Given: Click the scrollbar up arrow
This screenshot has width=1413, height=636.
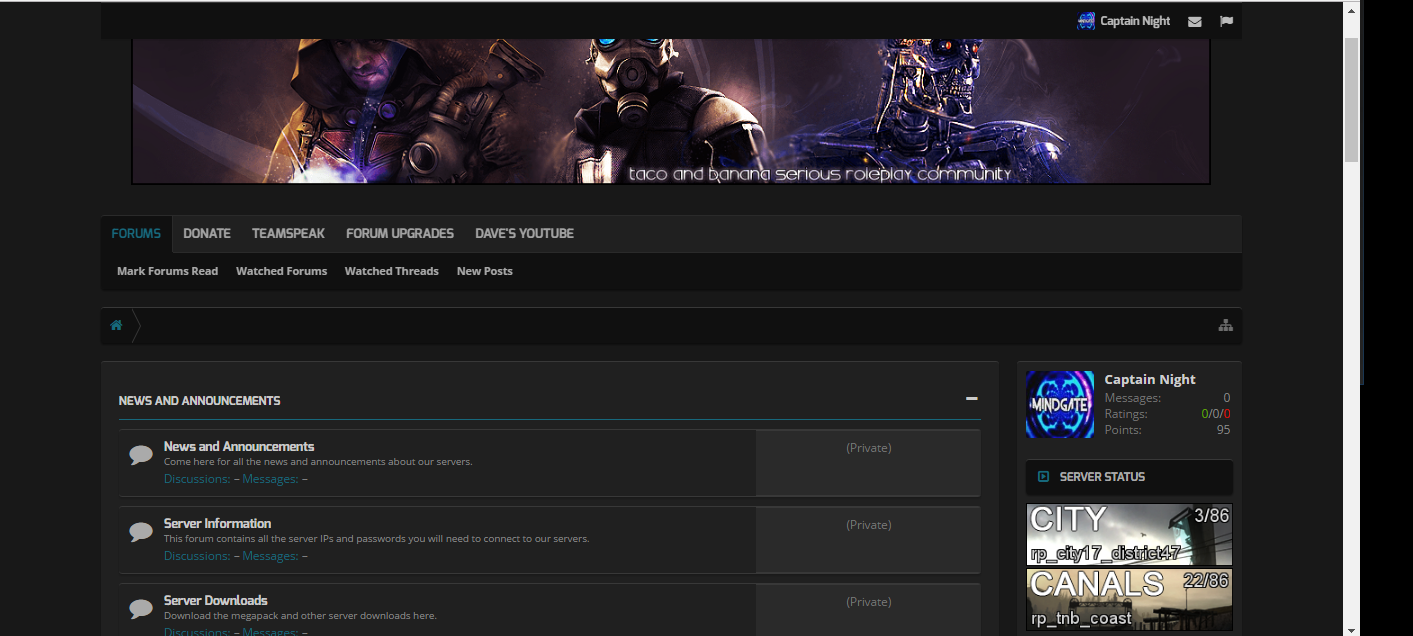Looking at the screenshot, I should coord(1351,10).
